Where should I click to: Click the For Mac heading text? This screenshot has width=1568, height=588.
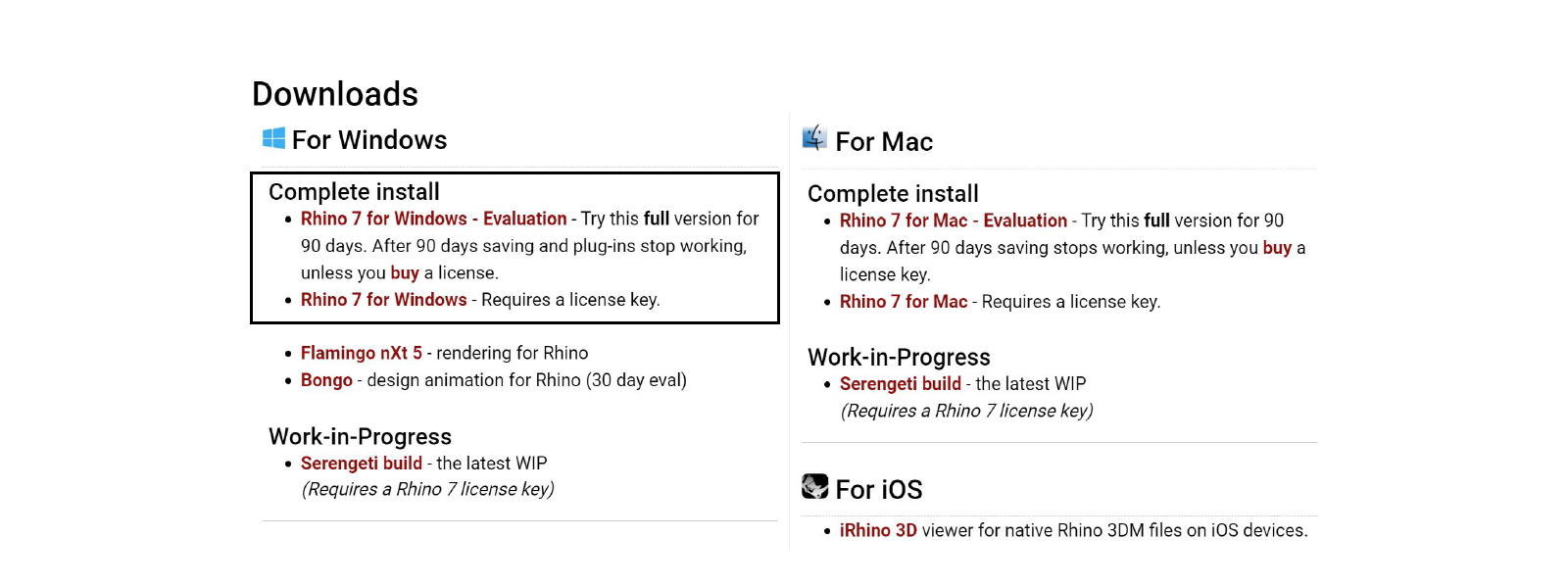pos(884,142)
